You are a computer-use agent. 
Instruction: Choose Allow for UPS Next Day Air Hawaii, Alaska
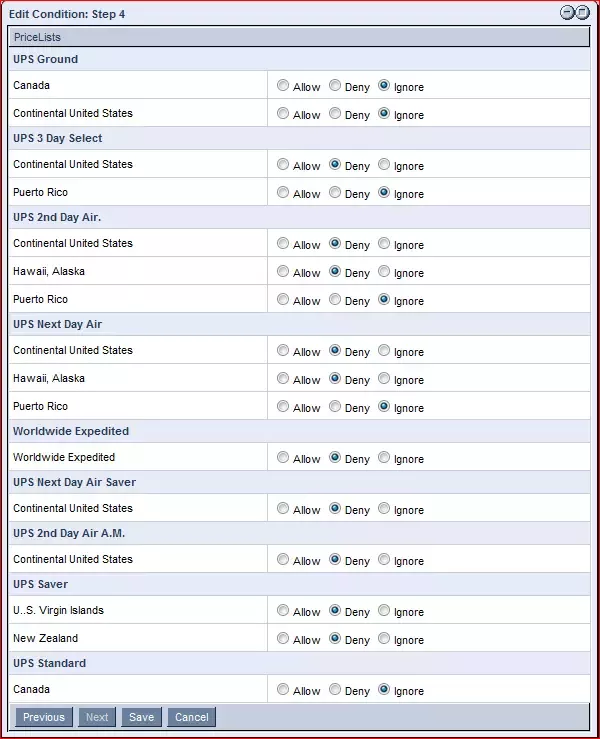(x=283, y=378)
